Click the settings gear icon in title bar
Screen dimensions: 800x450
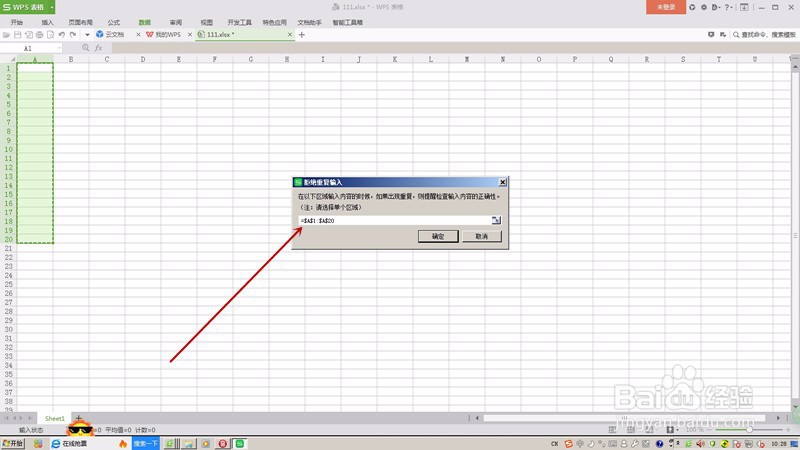(x=704, y=7)
